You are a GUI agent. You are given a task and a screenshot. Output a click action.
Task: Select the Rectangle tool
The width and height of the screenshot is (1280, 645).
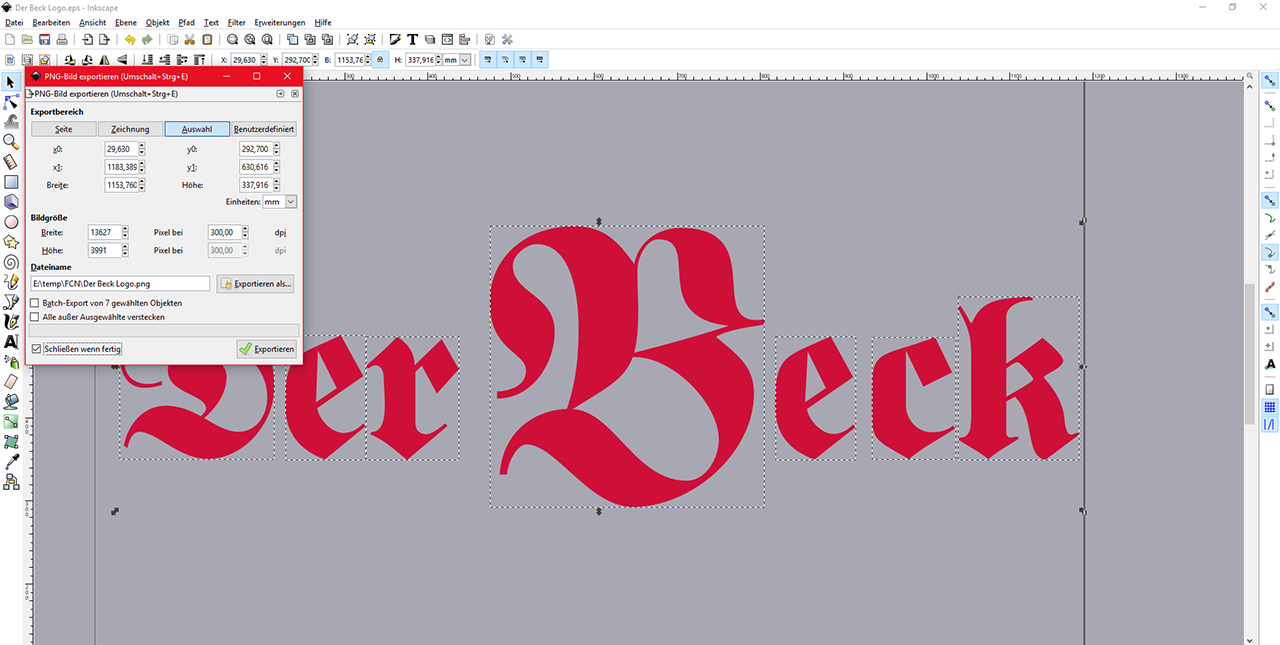pos(11,182)
